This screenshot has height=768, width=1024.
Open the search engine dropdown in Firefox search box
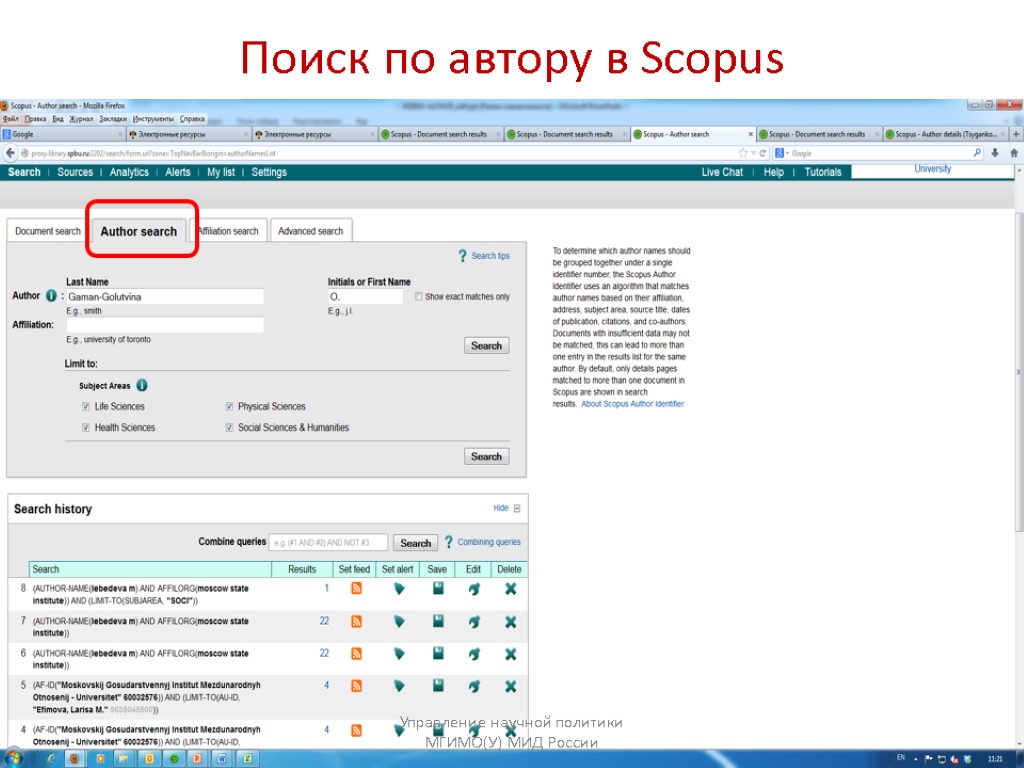(782, 153)
